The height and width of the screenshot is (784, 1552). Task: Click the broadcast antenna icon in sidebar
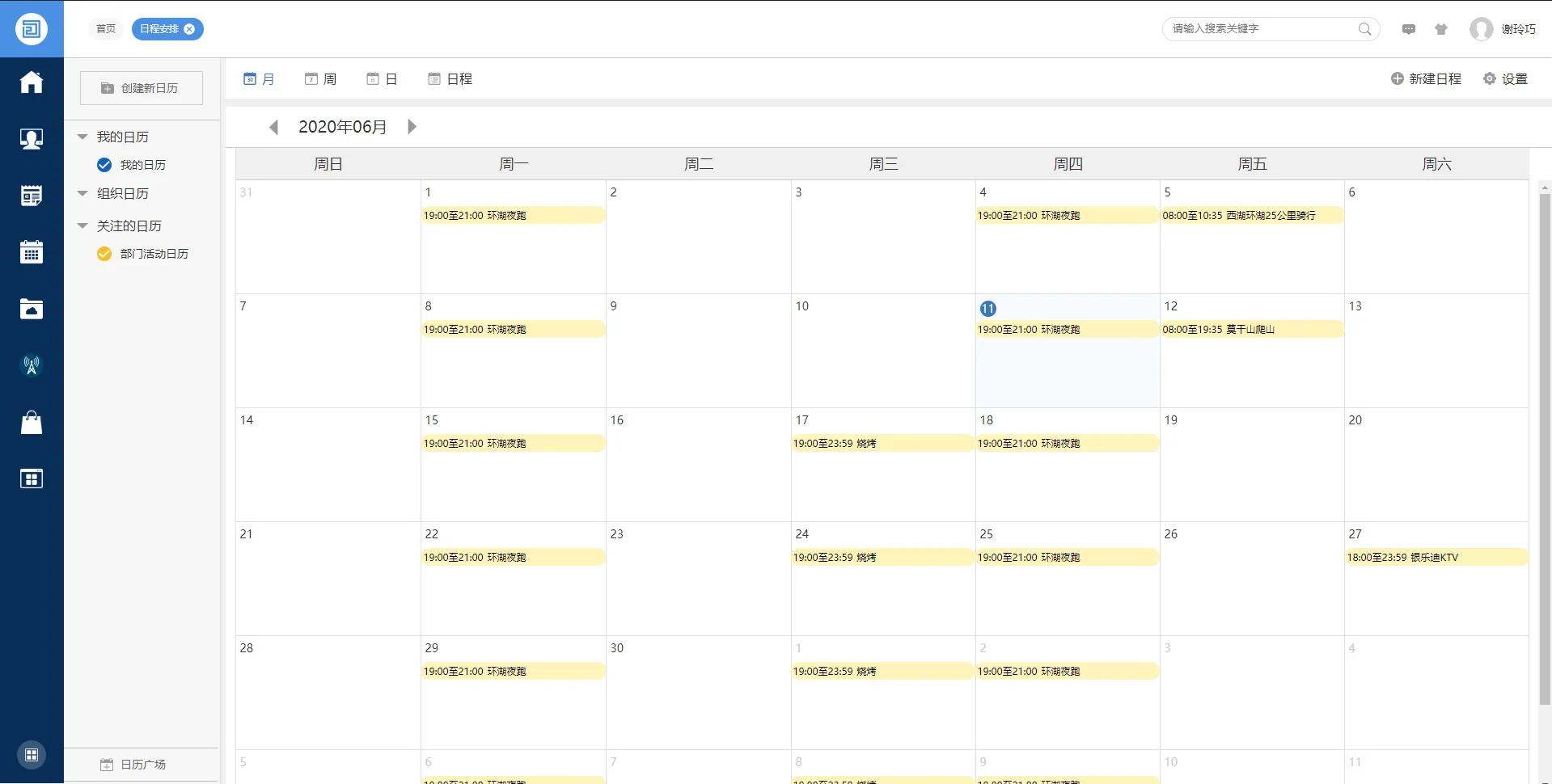tap(32, 365)
